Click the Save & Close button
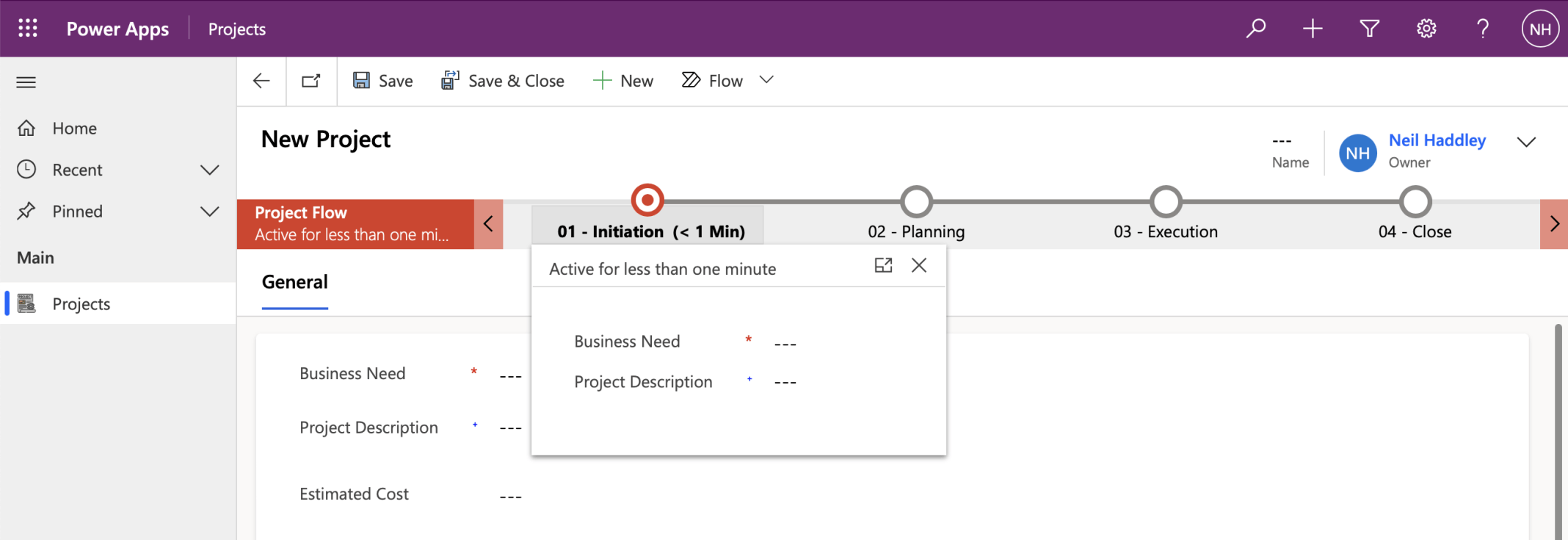Screen dimensions: 1568x540 pyautogui.click(x=503, y=81)
